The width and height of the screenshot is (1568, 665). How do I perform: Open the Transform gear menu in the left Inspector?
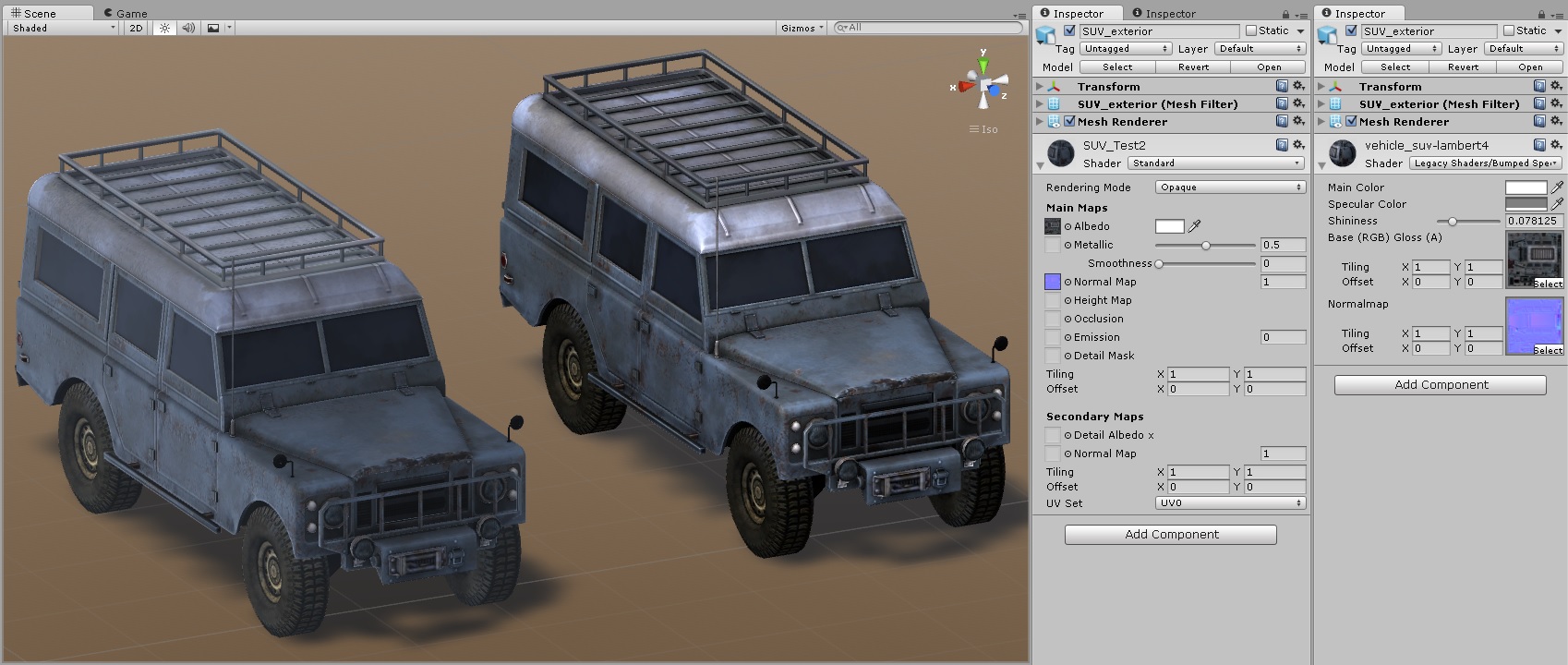tap(1298, 86)
